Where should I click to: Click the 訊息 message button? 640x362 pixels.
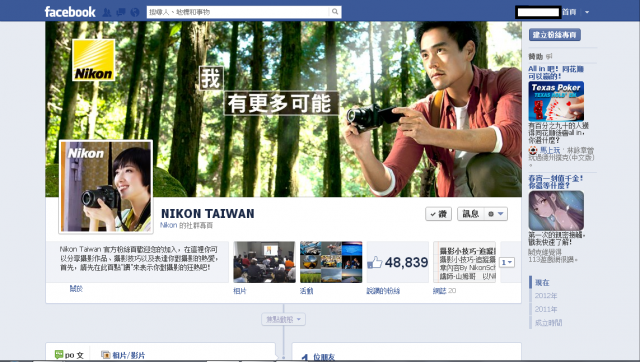point(471,214)
